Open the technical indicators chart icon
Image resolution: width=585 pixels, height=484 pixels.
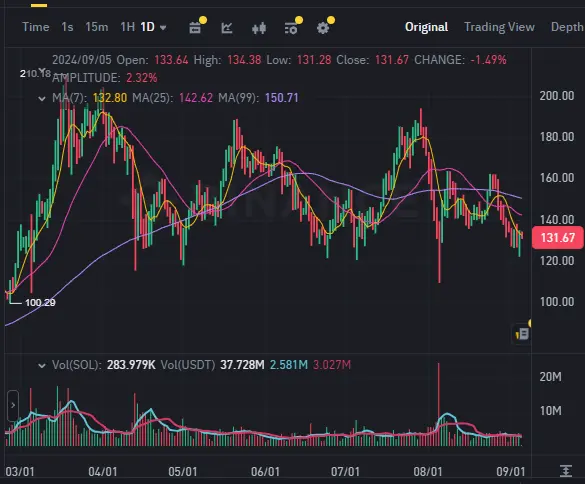tap(227, 28)
